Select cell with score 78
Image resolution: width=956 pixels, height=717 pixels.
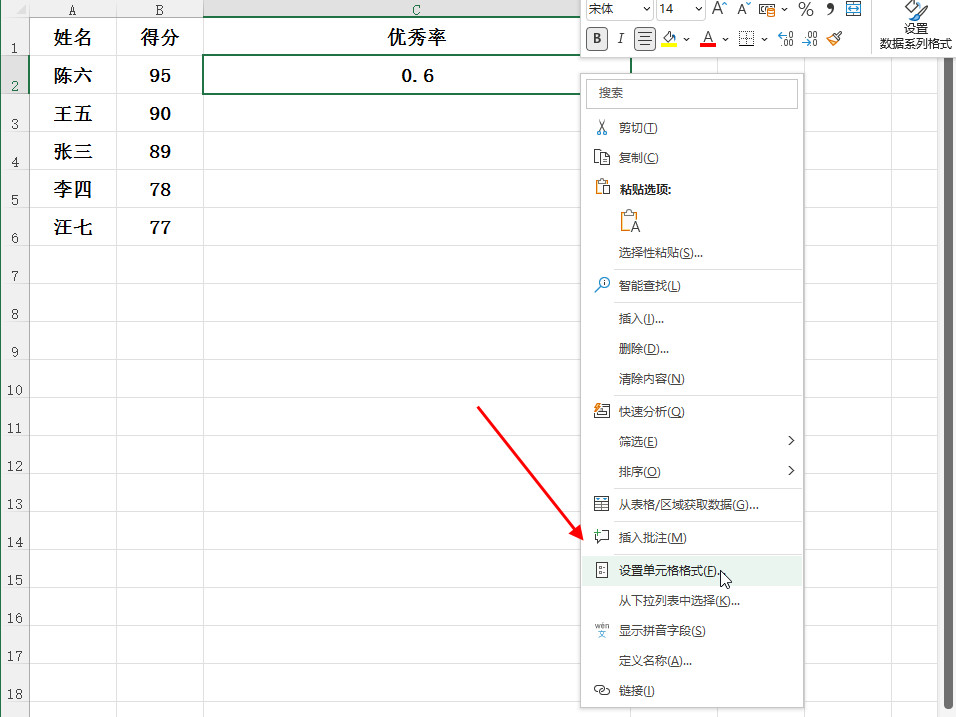pos(160,189)
